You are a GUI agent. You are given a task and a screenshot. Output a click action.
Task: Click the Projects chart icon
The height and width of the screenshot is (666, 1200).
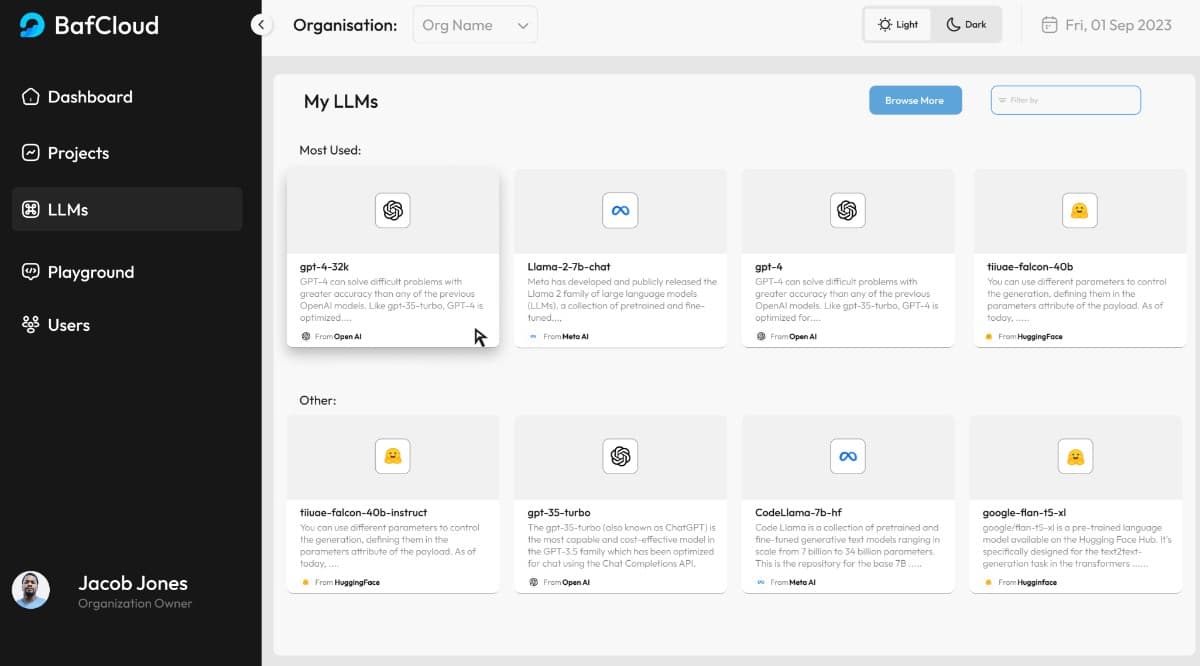(x=31, y=153)
